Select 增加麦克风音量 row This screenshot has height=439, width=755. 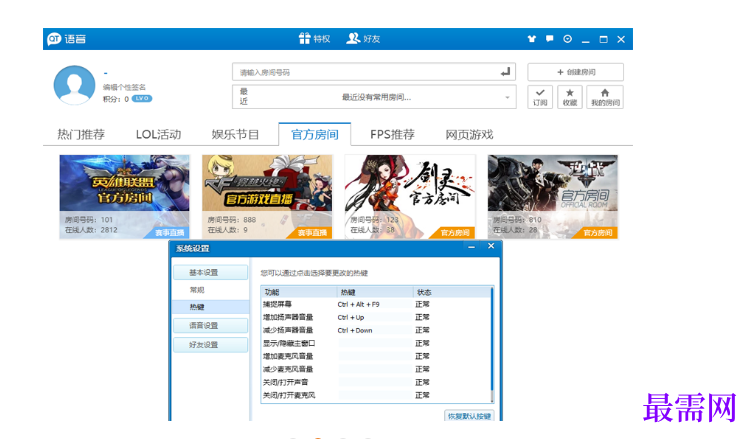(376, 356)
